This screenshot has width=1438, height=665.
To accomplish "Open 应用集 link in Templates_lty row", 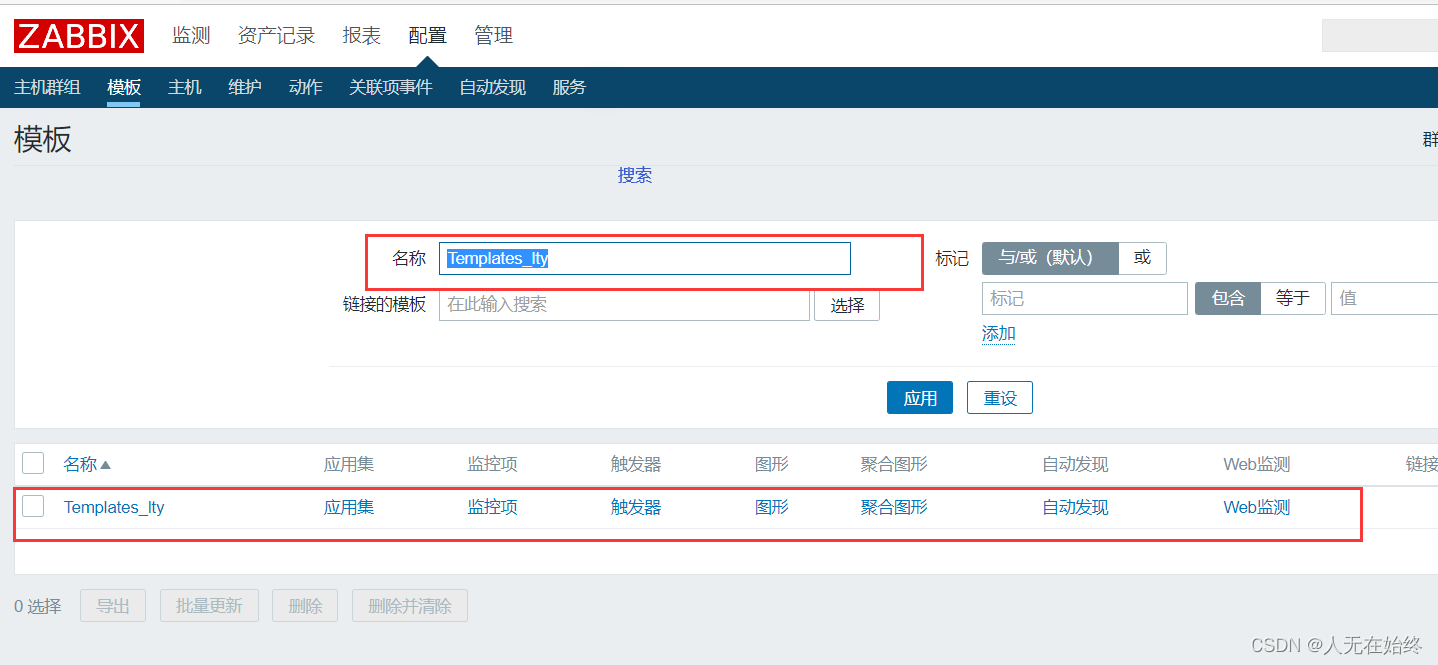I will [349, 507].
